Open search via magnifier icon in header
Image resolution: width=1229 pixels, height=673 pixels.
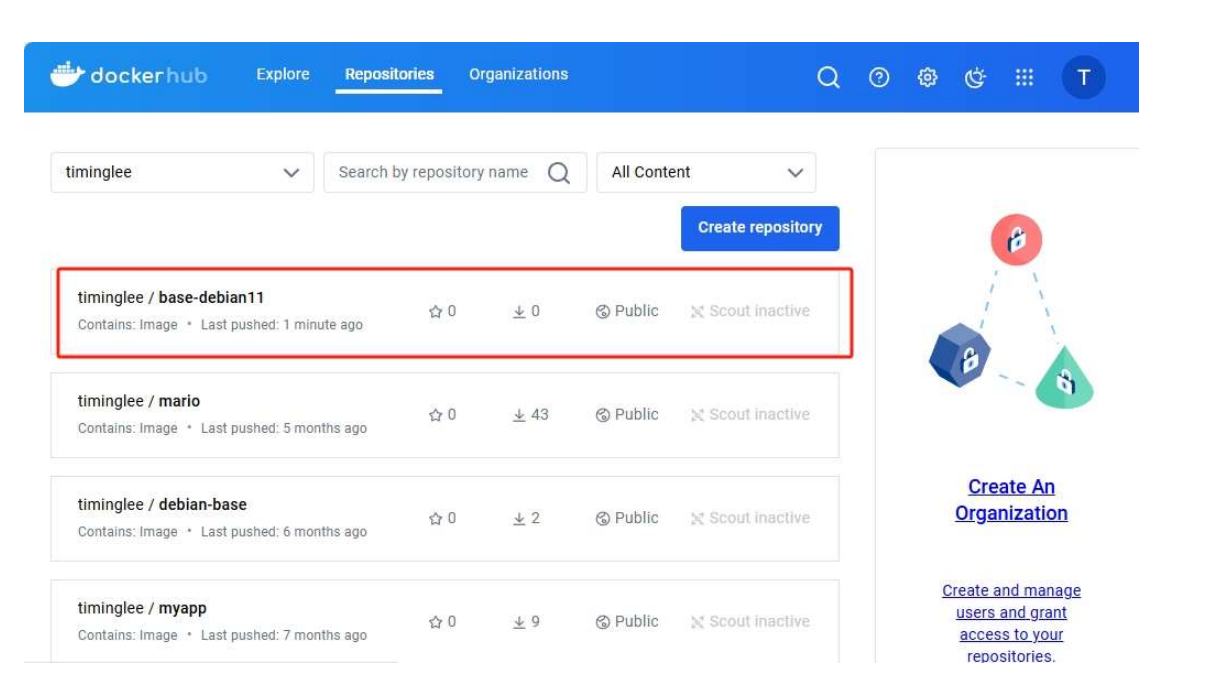point(828,78)
